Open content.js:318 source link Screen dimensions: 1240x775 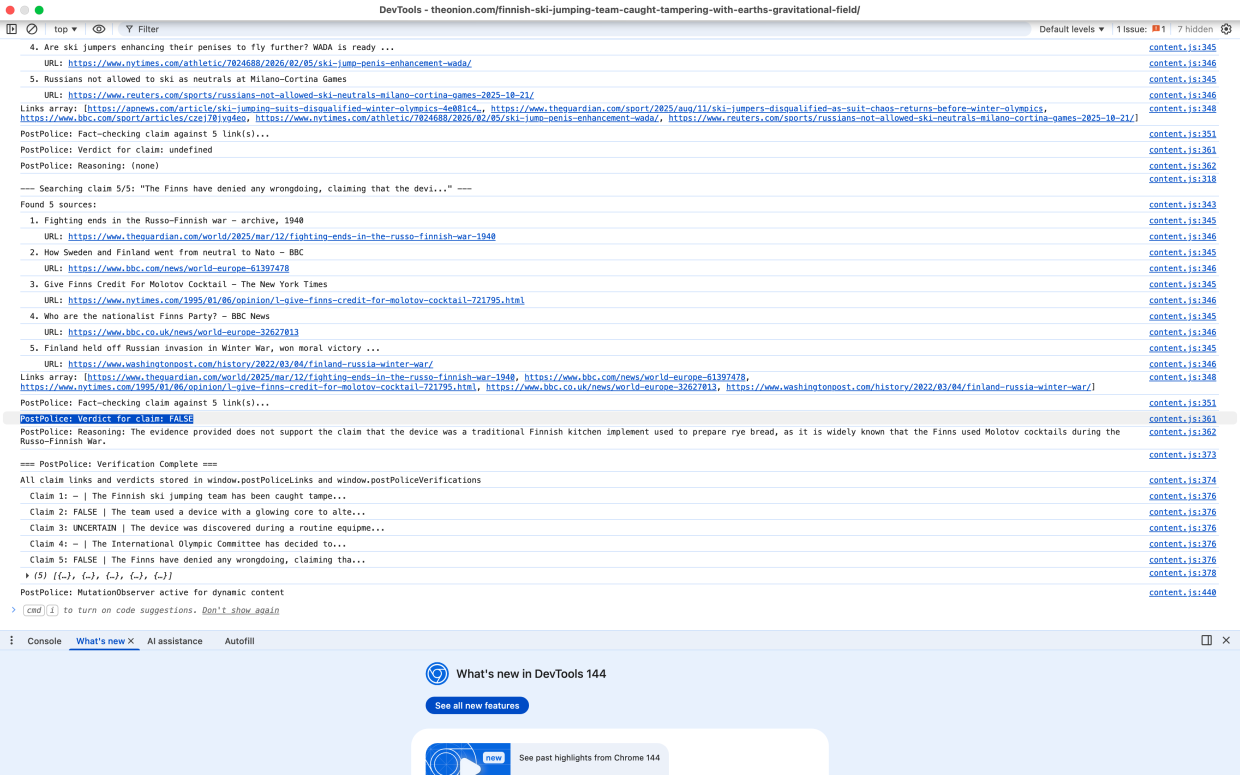pyautogui.click(x=1183, y=179)
